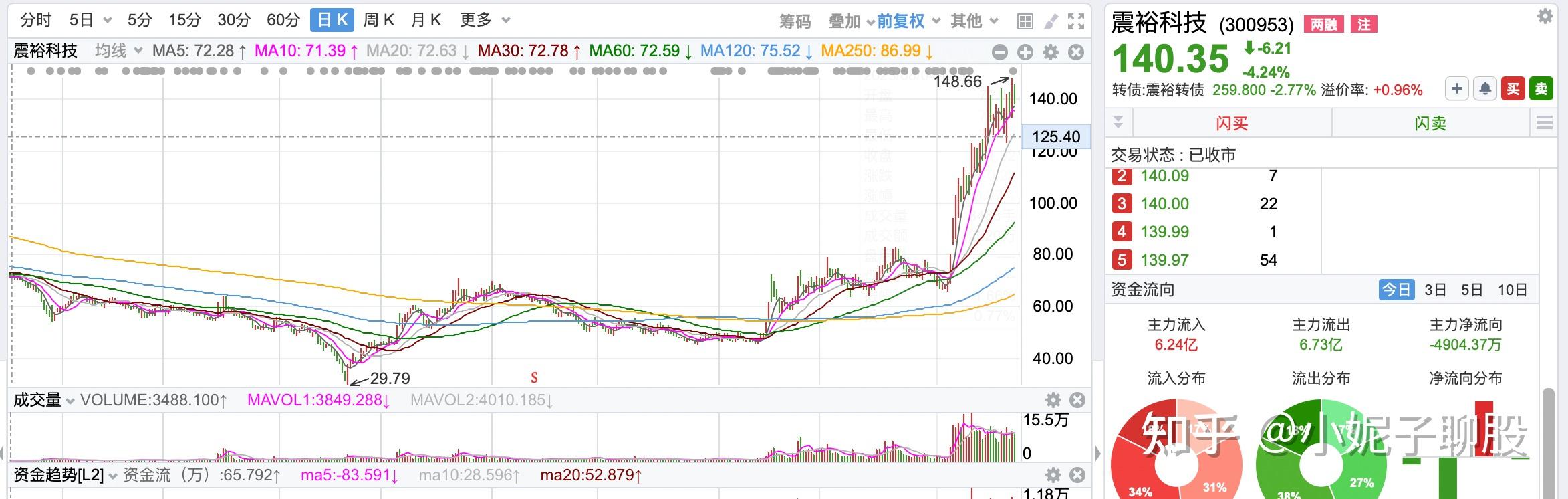Click the green 卖 sell button
This screenshot has width=1568, height=499.
pyautogui.click(x=1541, y=88)
